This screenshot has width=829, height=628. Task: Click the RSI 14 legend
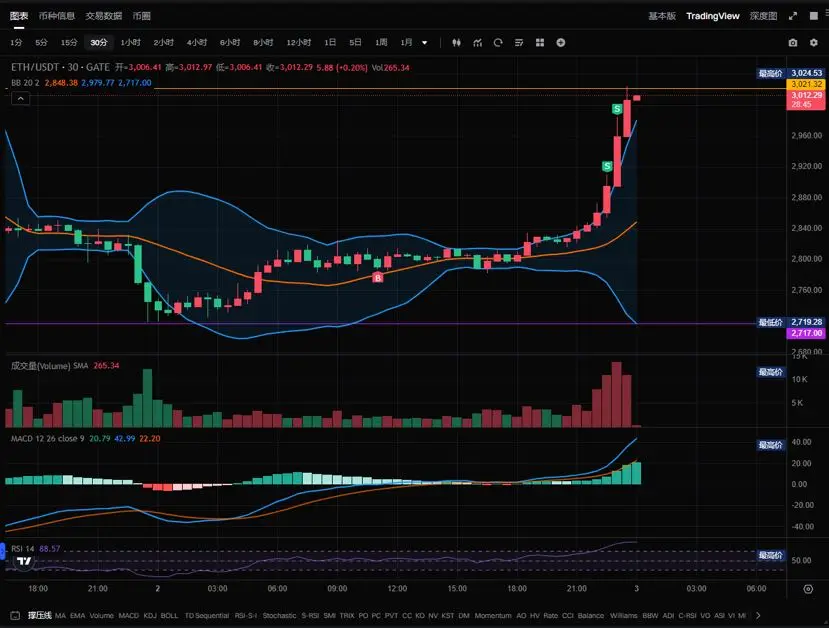22,549
